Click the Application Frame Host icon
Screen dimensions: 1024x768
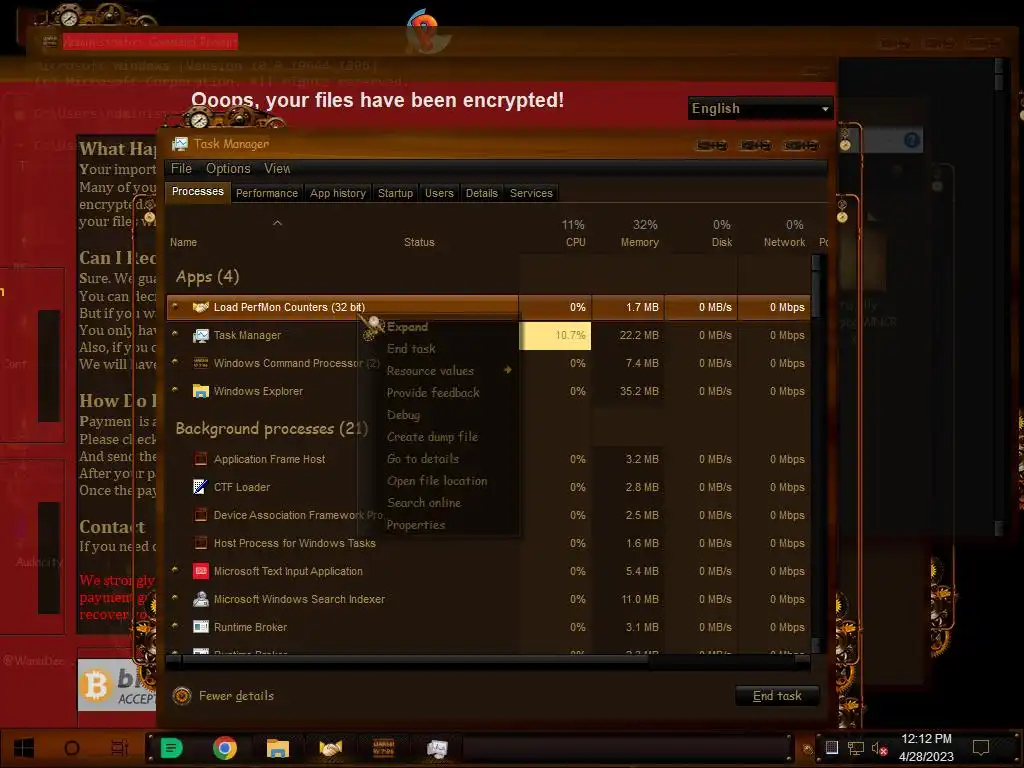[x=200, y=459]
